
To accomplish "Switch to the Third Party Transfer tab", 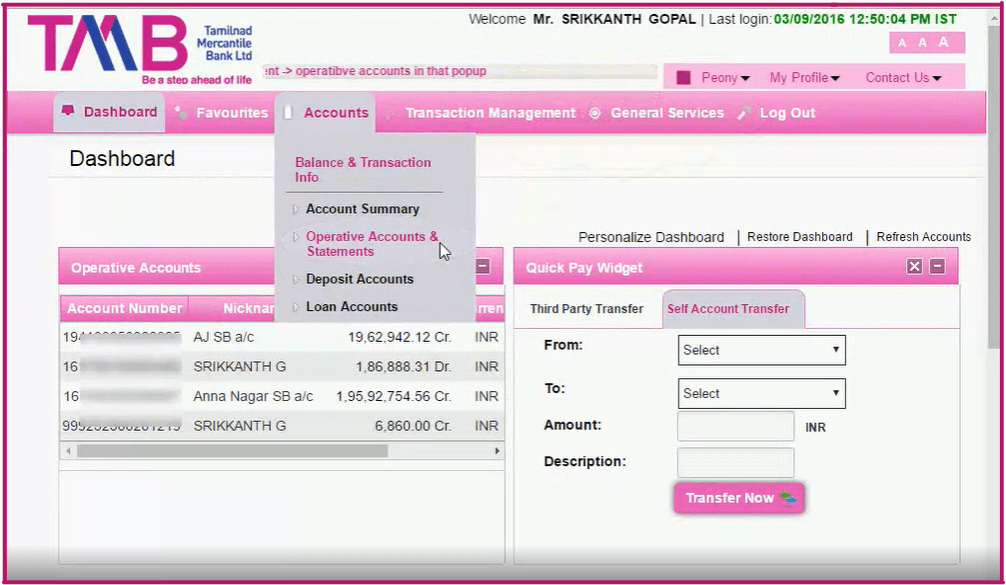I will (588, 309).
